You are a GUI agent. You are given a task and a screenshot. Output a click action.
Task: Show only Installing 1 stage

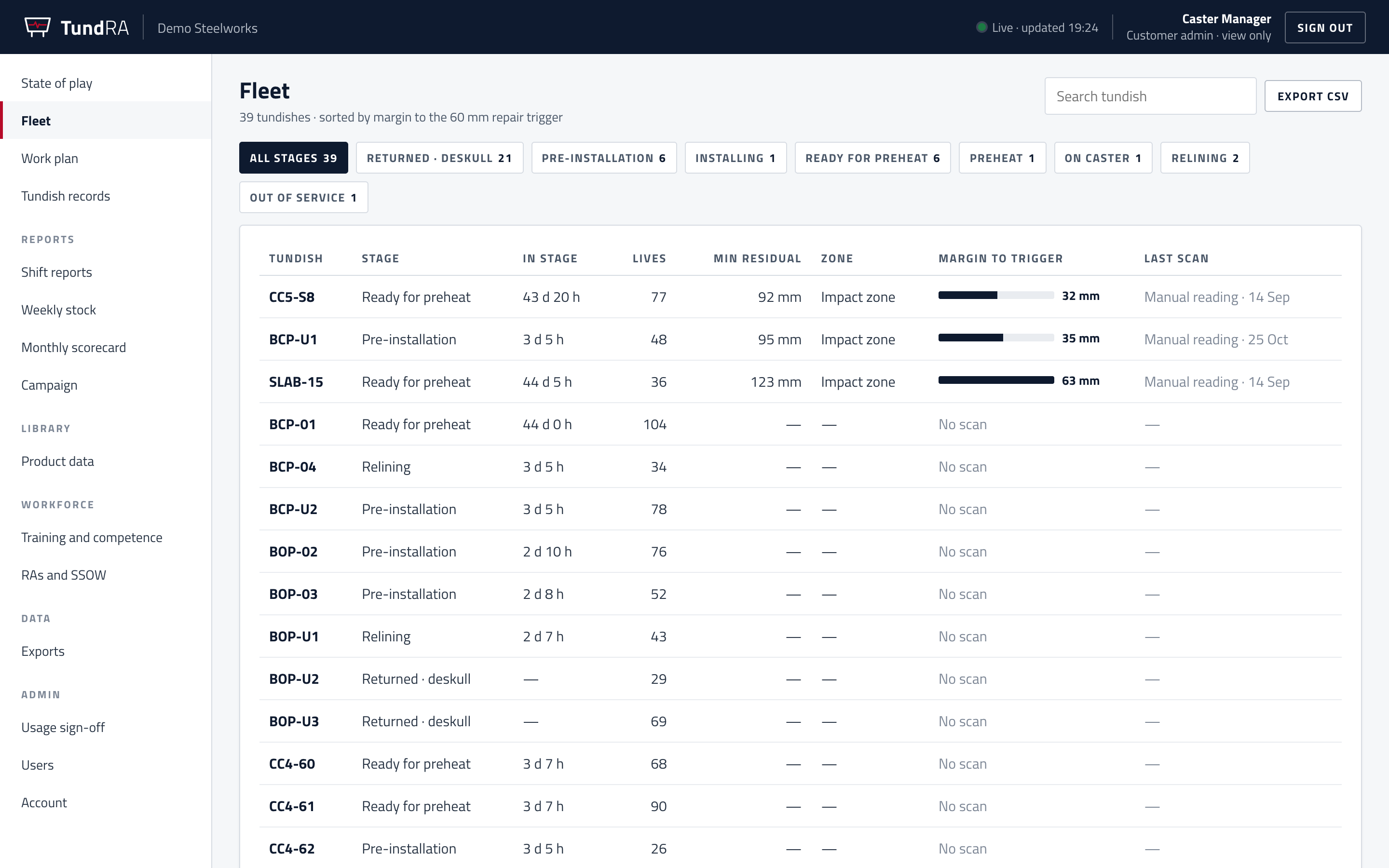[735, 158]
